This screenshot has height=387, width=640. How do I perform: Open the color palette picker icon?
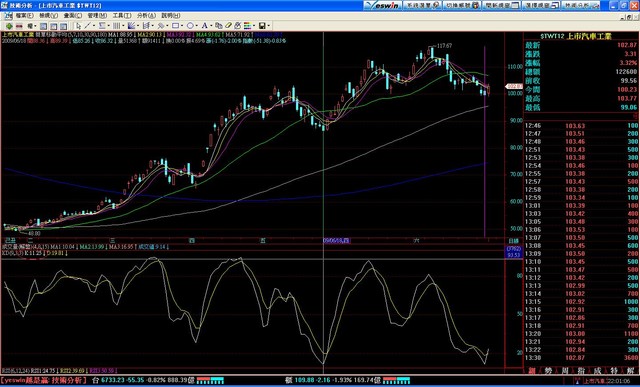247,26
